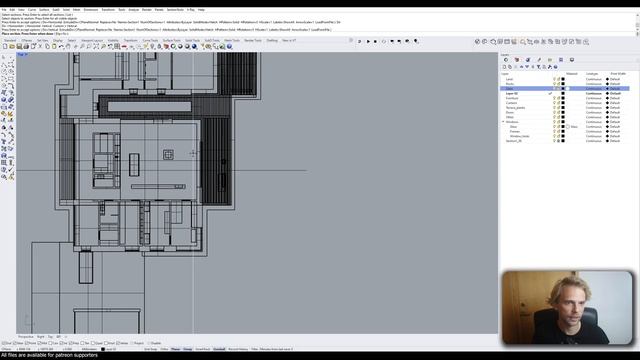Click the Undo arrow icon
This screenshot has height=360, width=640.
point(61,47)
